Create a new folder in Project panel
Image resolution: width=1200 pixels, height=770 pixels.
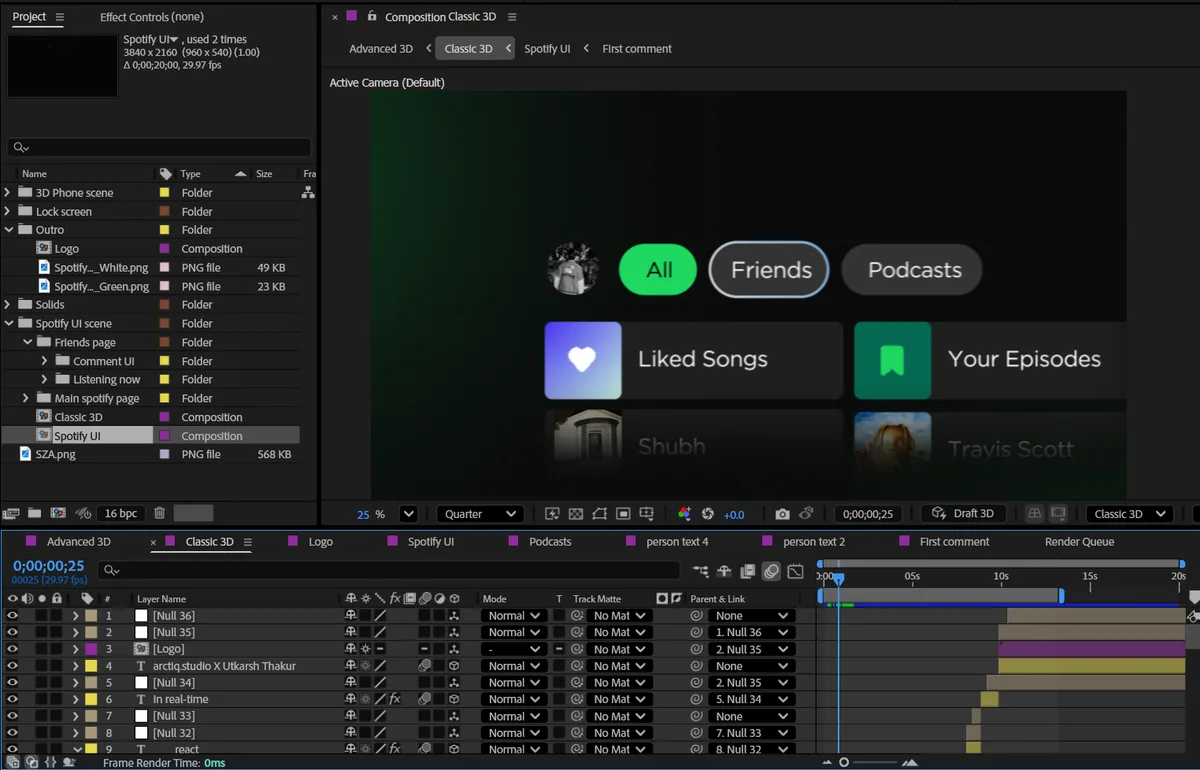pyautogui.click(x=35, y=513)
